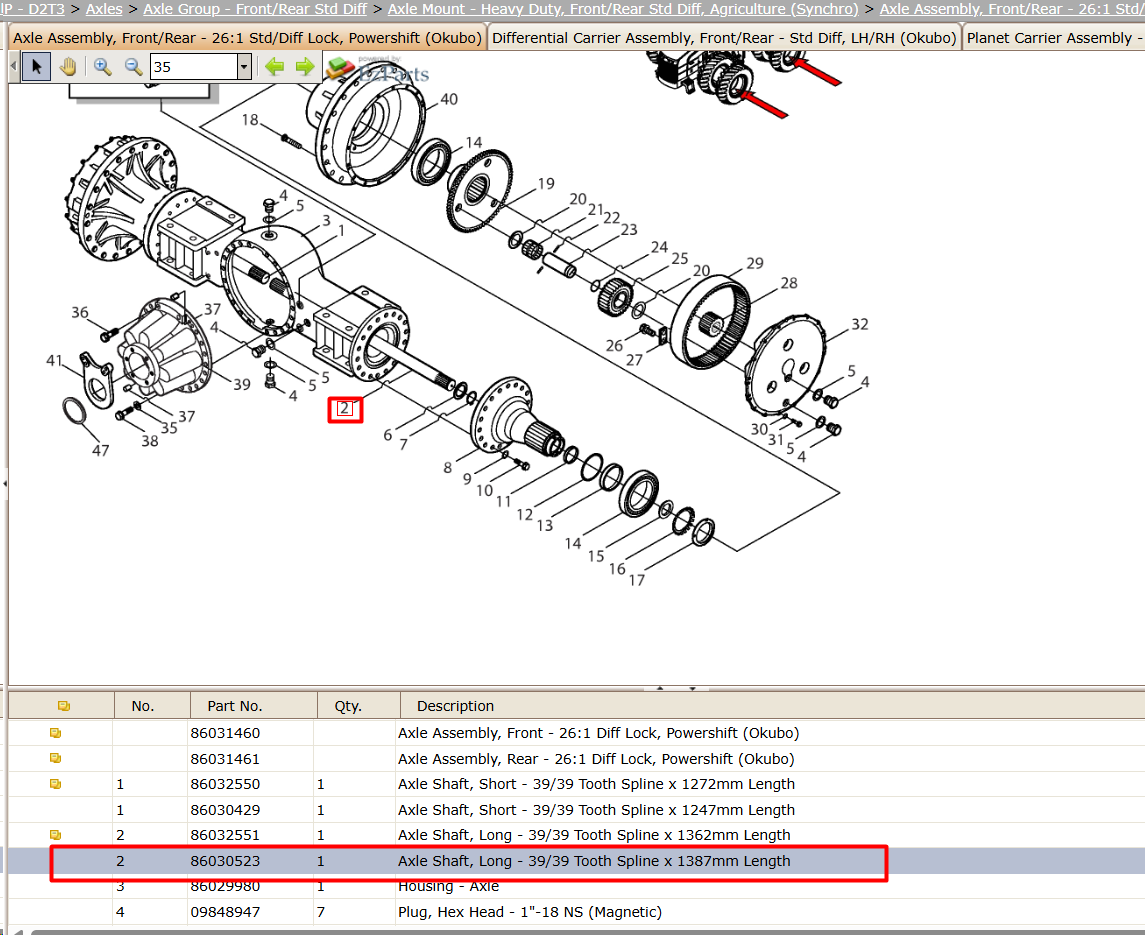This screenshot has width=1145, height=935.
Task: Open the note icon for part 86032551
Action: click(55, 835)
